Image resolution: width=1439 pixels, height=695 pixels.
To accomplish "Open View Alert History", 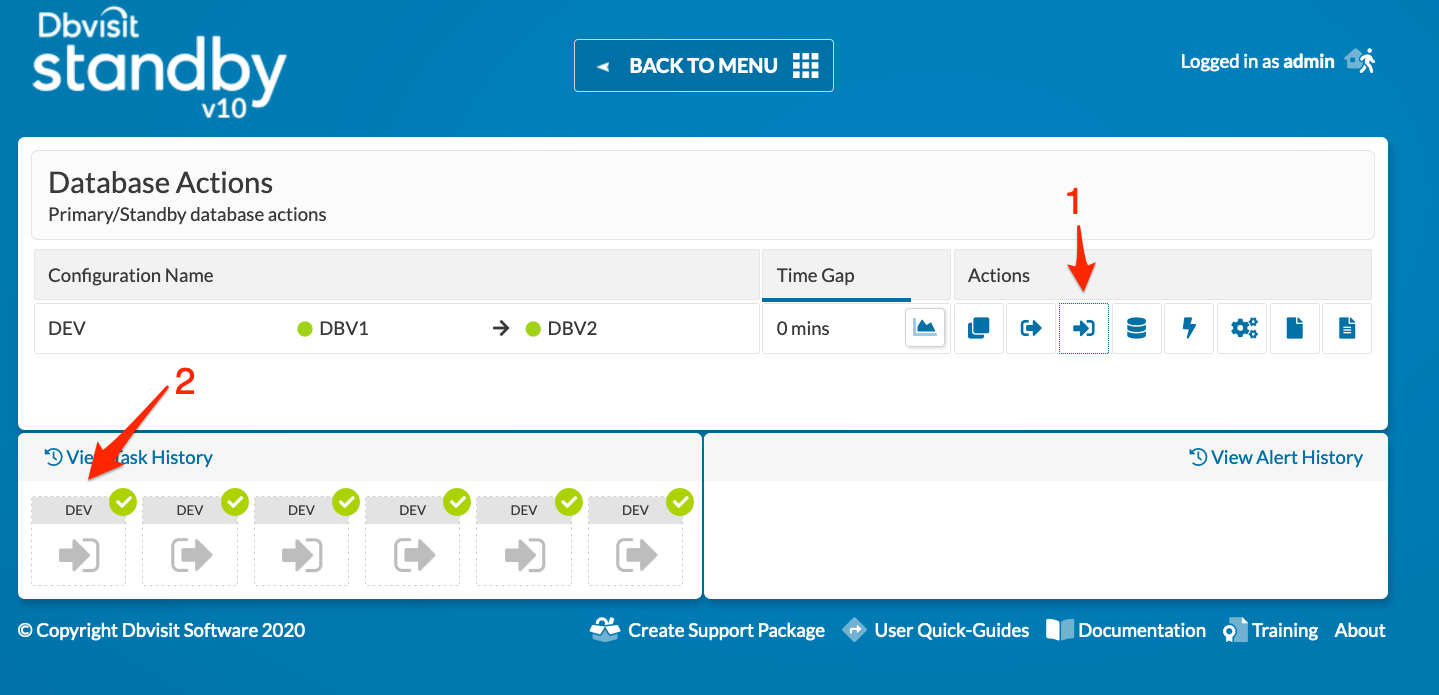I will pos(1276,457).
